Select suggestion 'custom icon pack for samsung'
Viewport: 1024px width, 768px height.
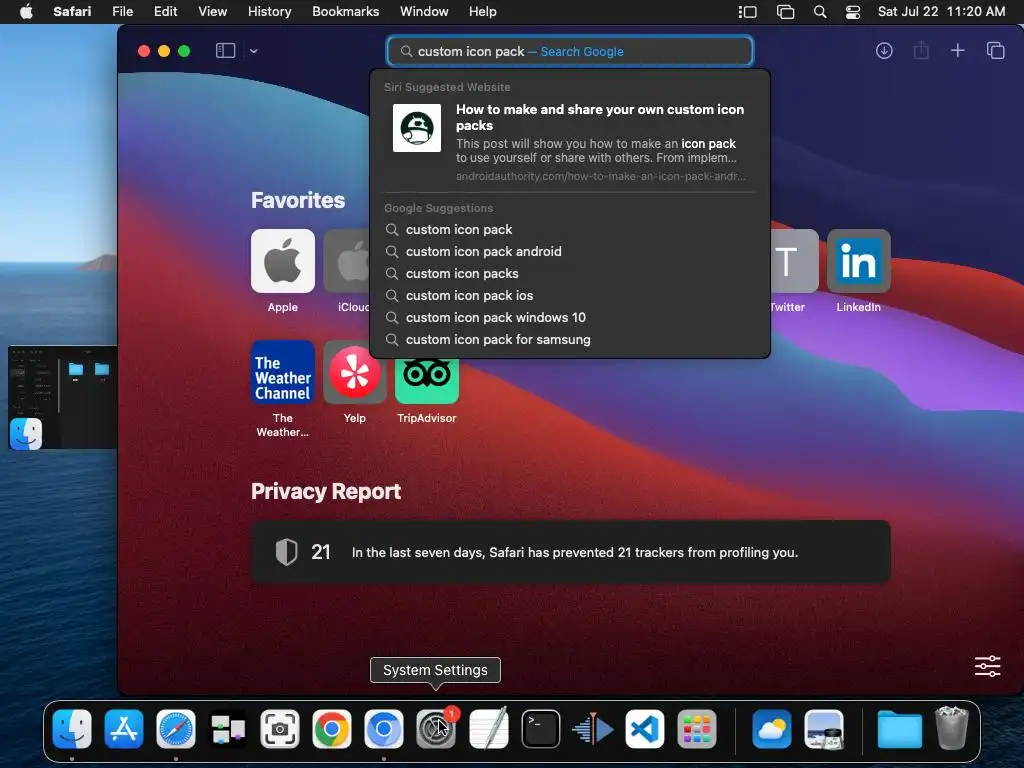(569, 340)
